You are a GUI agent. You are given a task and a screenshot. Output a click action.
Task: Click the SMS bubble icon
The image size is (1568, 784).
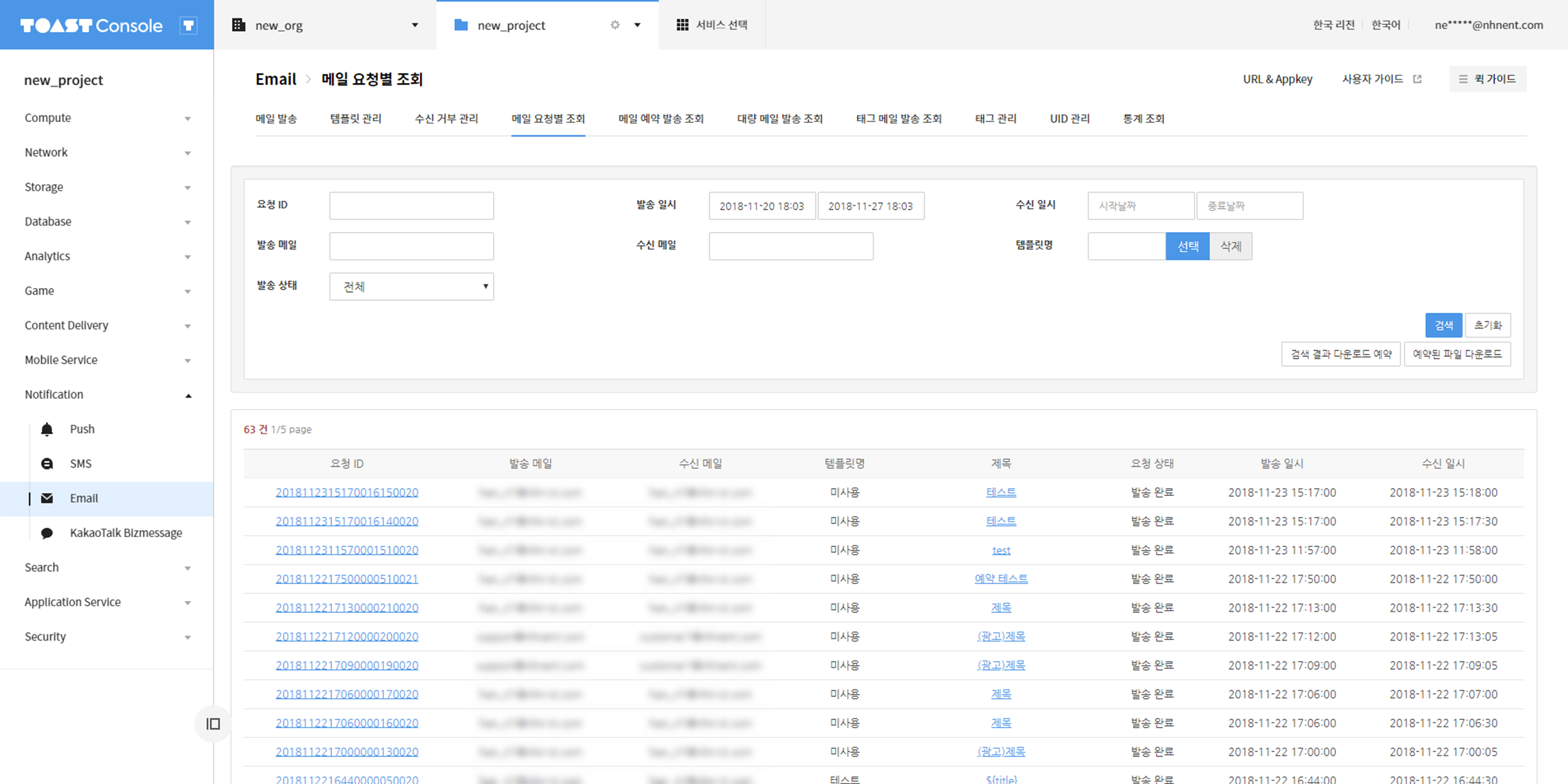coord(47,463)
